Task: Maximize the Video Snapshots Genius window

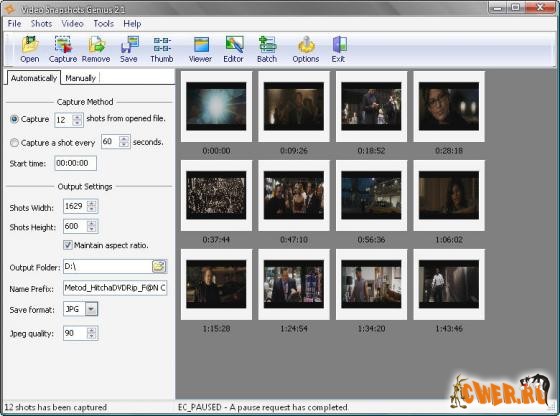Action: point(516,7)
